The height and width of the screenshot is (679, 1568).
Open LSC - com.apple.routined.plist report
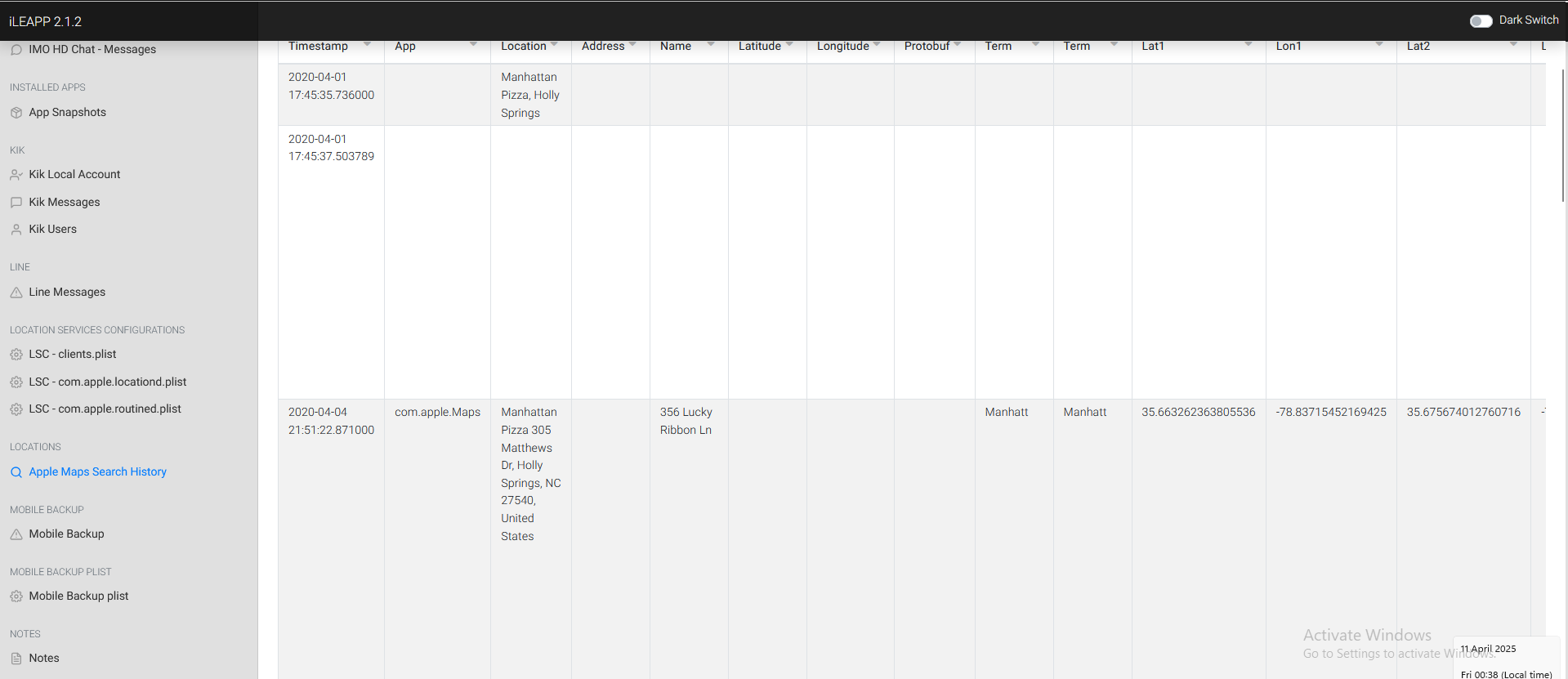(105, 409)
